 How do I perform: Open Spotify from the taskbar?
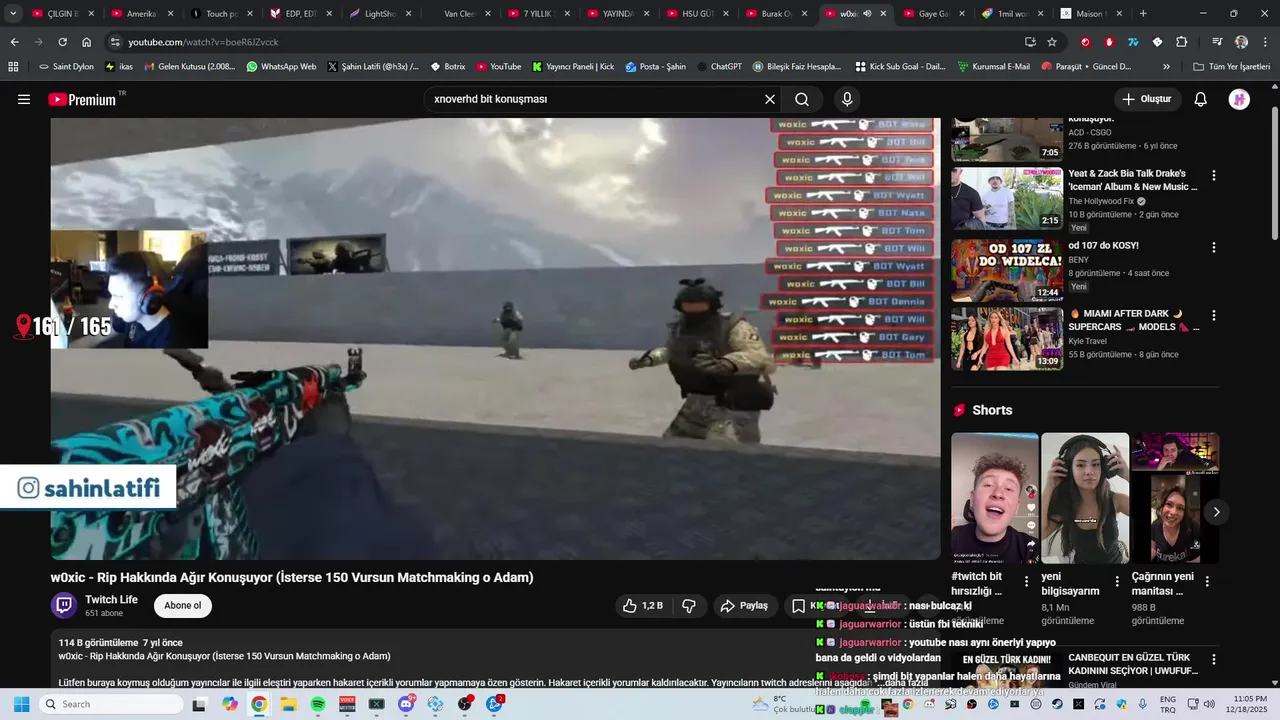point(318,704)
